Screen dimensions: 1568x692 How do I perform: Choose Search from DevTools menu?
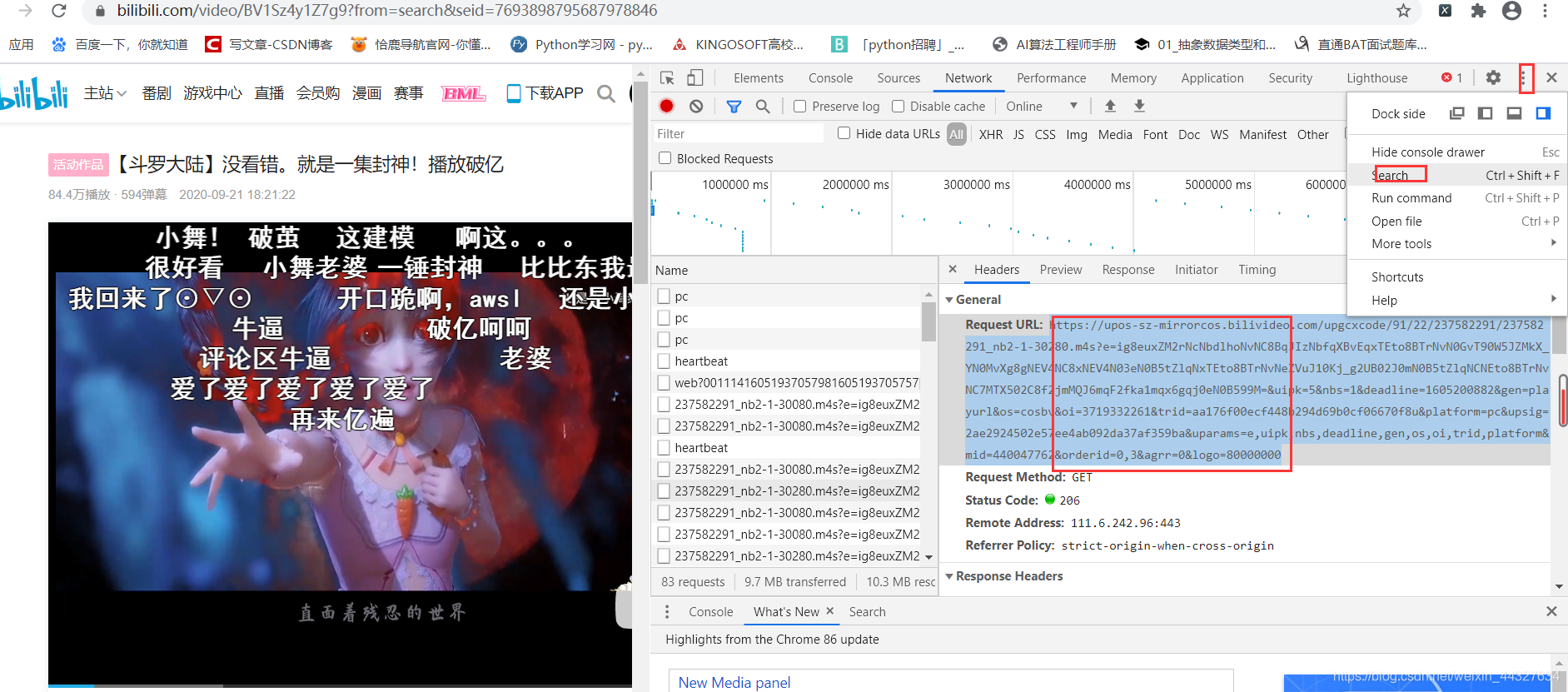pos(1457,175)
